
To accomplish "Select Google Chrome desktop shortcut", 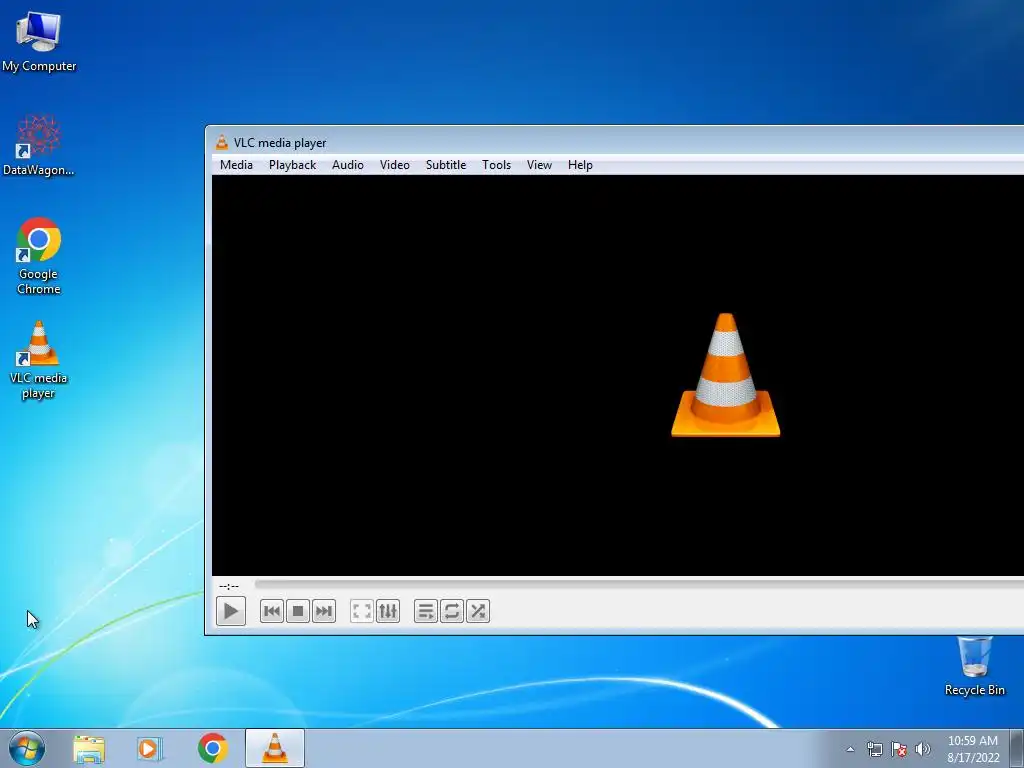I will pyautogui.click(x=39, y=256).
